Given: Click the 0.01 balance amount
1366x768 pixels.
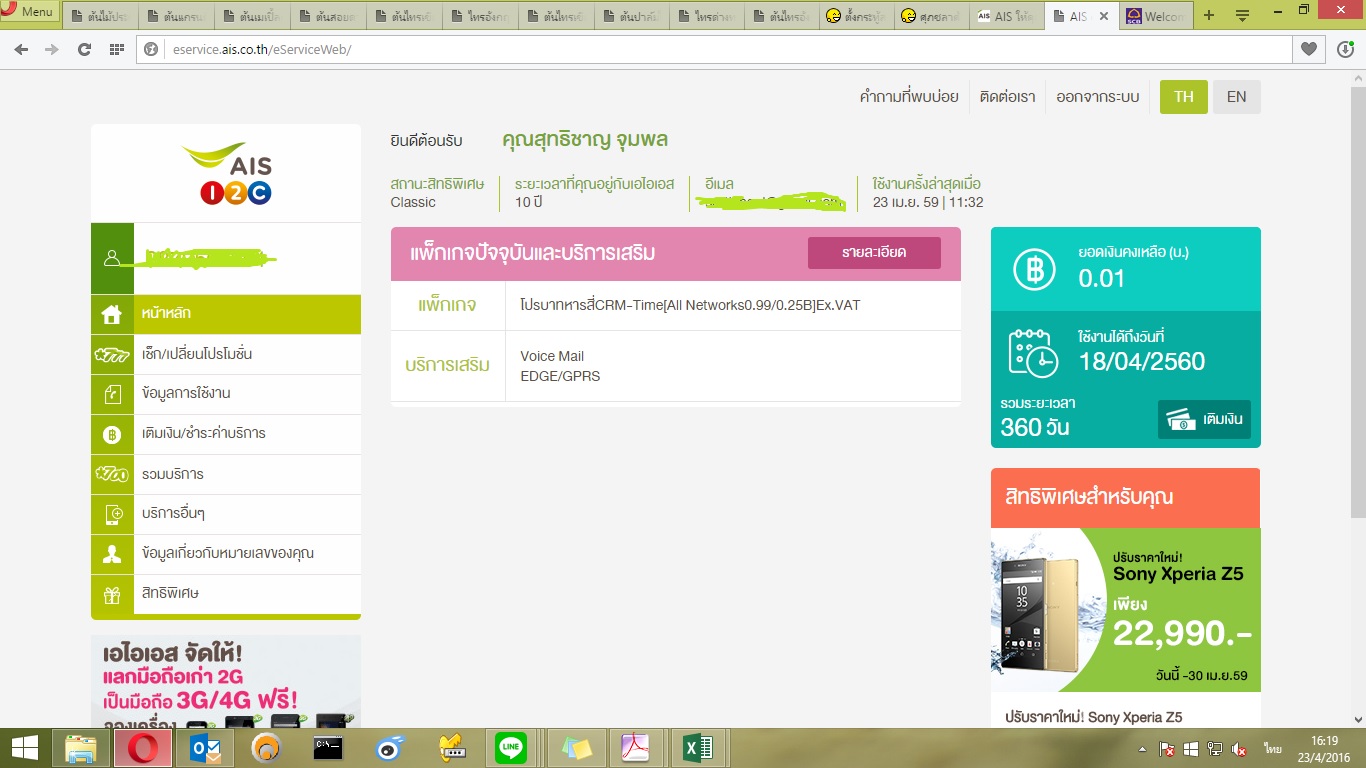Looking at the screenshot, I should (1102, 279).
